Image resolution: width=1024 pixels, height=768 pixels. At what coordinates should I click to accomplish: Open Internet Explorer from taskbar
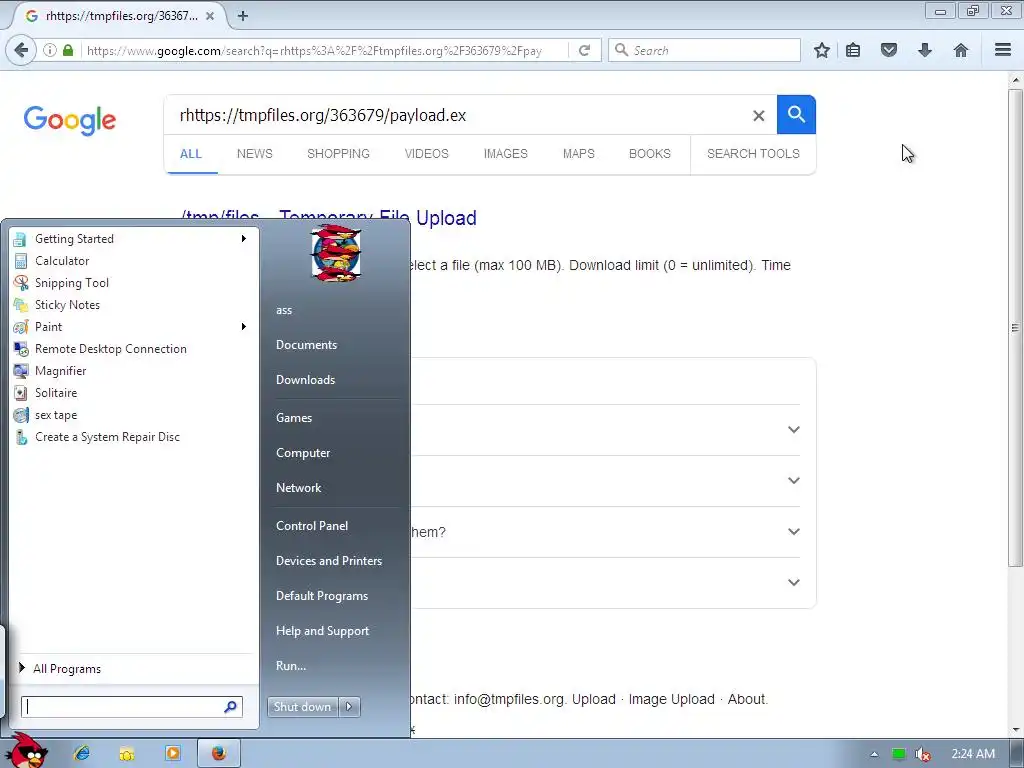82,754
